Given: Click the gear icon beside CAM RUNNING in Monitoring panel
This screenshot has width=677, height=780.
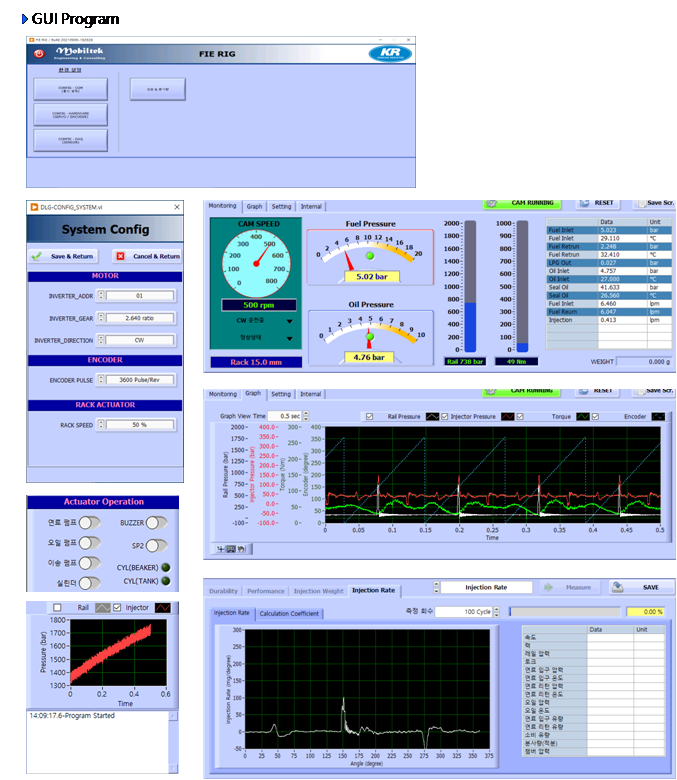Looking at the screenshot, I should pyautogui.click(x=491, y=203).
